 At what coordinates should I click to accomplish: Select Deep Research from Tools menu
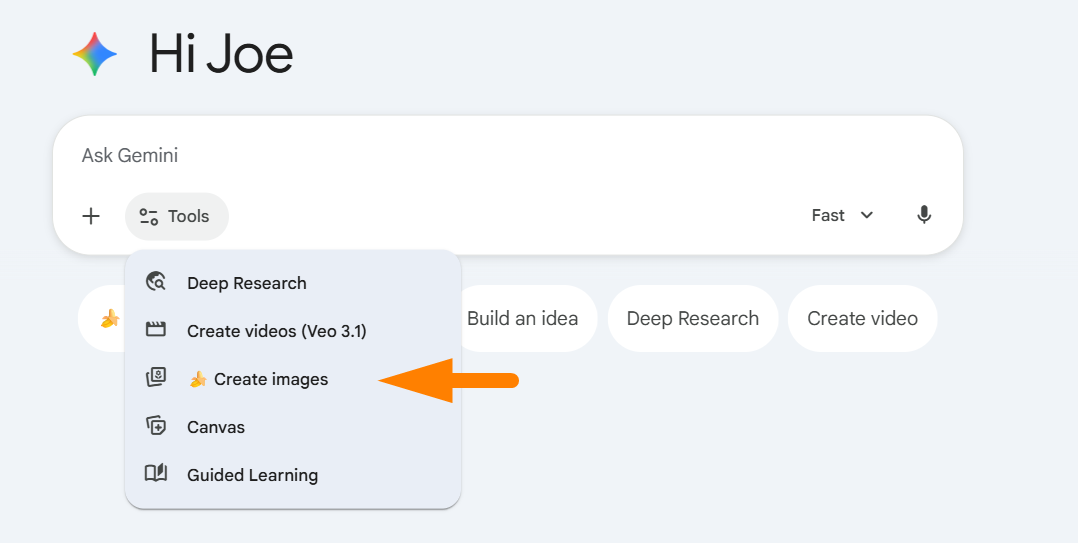point(247,283)
